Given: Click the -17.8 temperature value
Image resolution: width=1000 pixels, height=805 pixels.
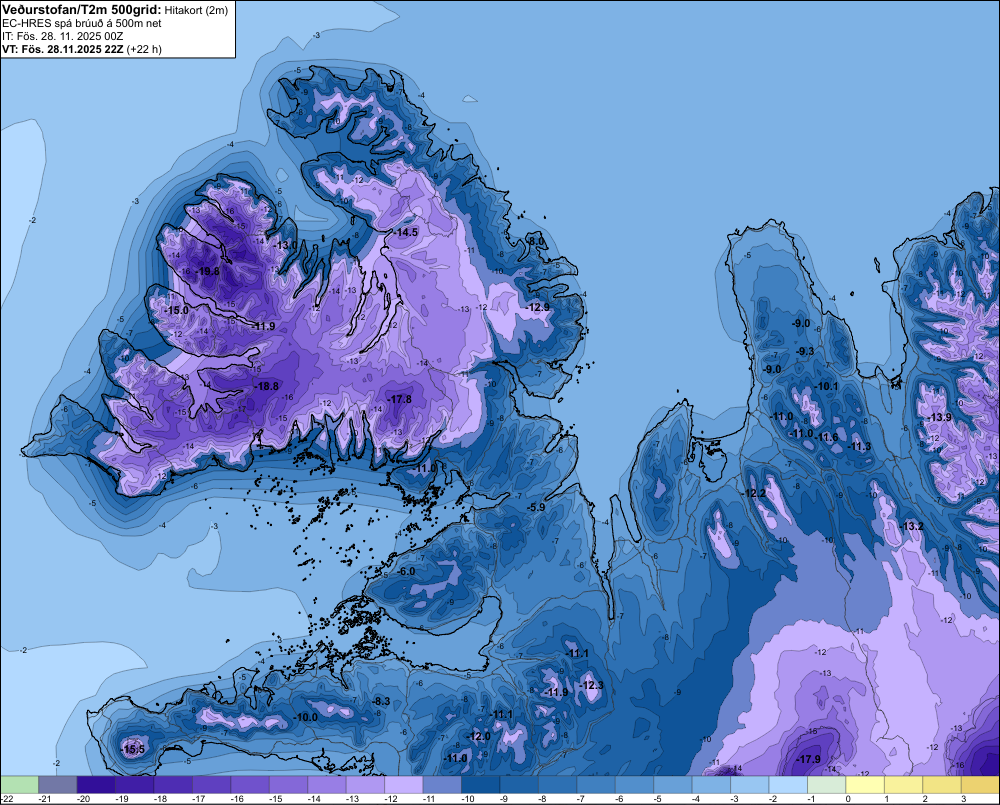Looking at the screenshot, I should pyautogui.click(x=401, y=399).
